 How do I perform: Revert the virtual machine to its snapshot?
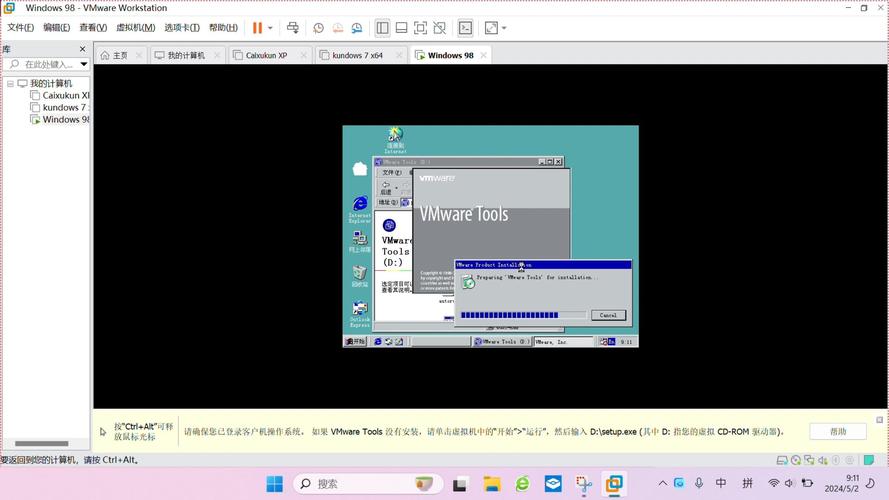coord(338,28)
